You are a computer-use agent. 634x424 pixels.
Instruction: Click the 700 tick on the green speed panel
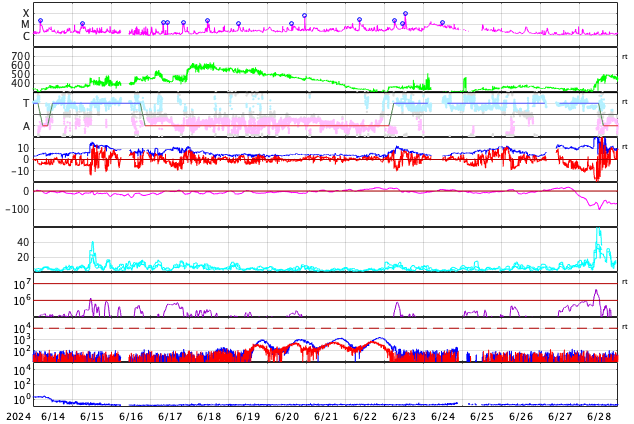click(x=21, y=56)
